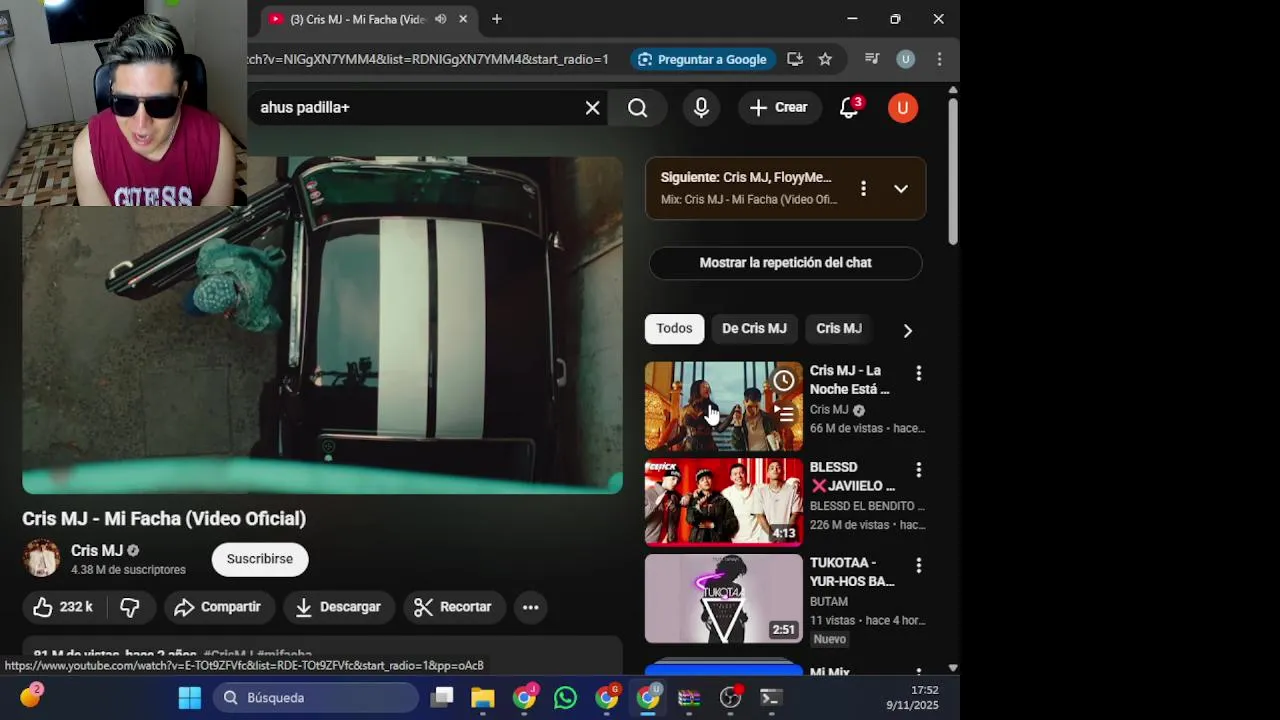Add La Noche Está to Watch Later
This screenshot has height=720, width=1280.
(x=784, y=380)
